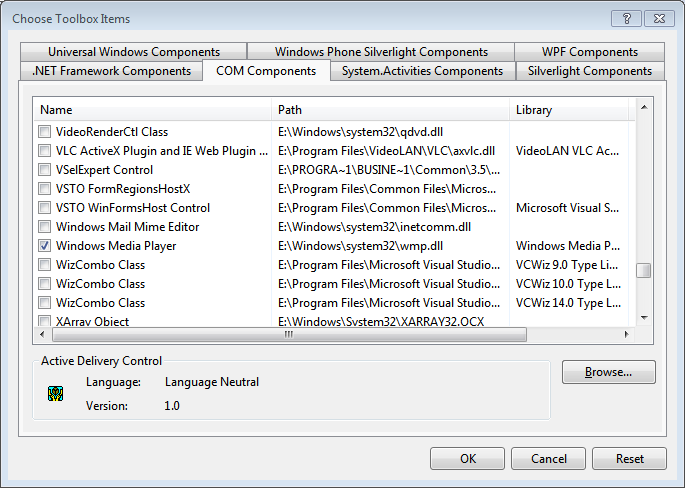Enable the VideoRenderCtl Class checkbox
This screenshot has width=685, height=488.
point(44,132)
